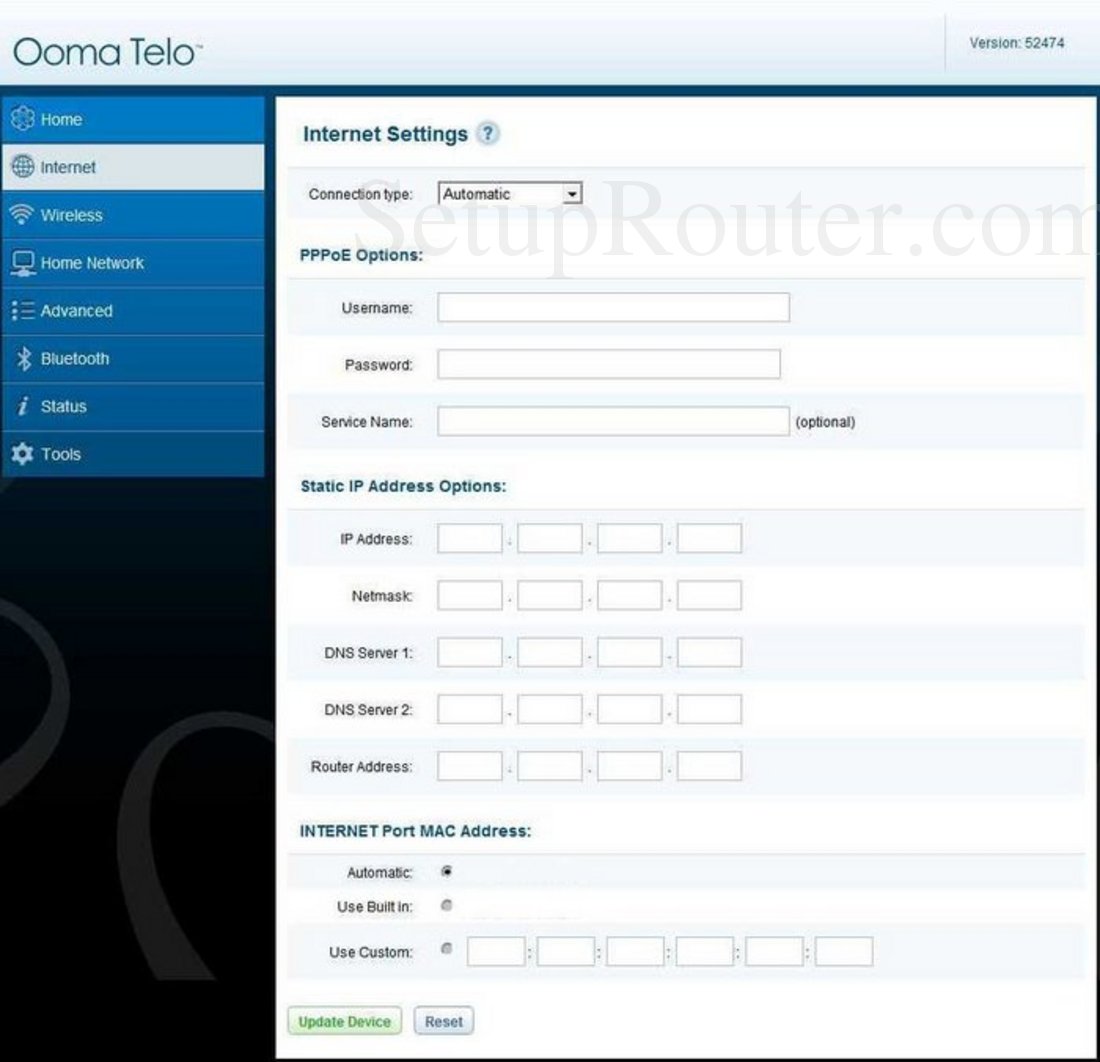
Task: Click the Reset button
Action: point(443,1021)
